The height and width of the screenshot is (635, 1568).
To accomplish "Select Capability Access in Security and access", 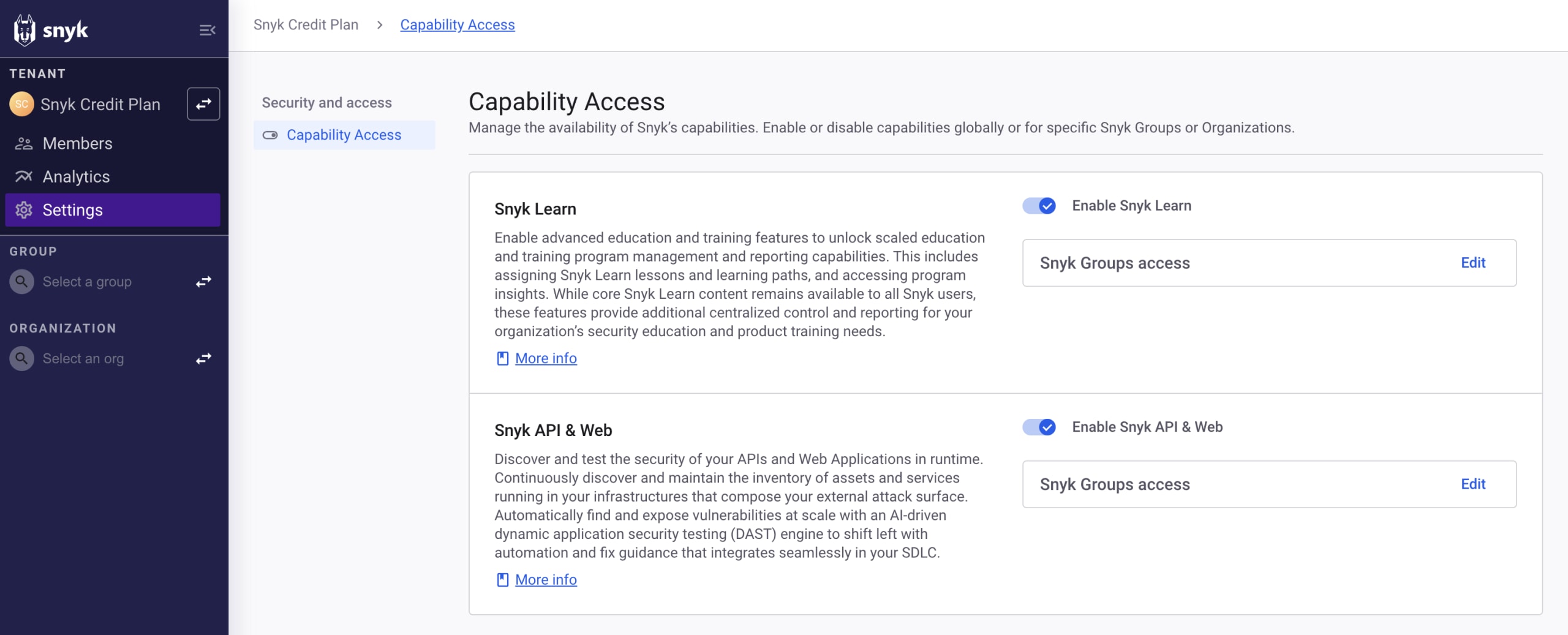I will point(344,135).
